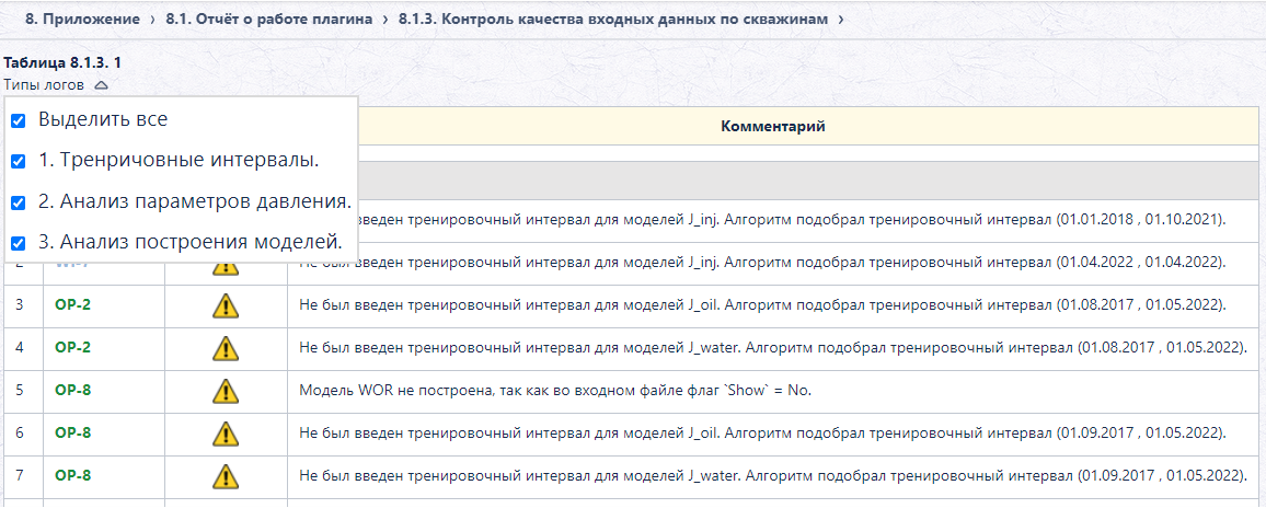Click J_inj comment with interval 01.04.2022, 01.04.2022
This screenshot has width=1266, height=507.
coord(763,262)
